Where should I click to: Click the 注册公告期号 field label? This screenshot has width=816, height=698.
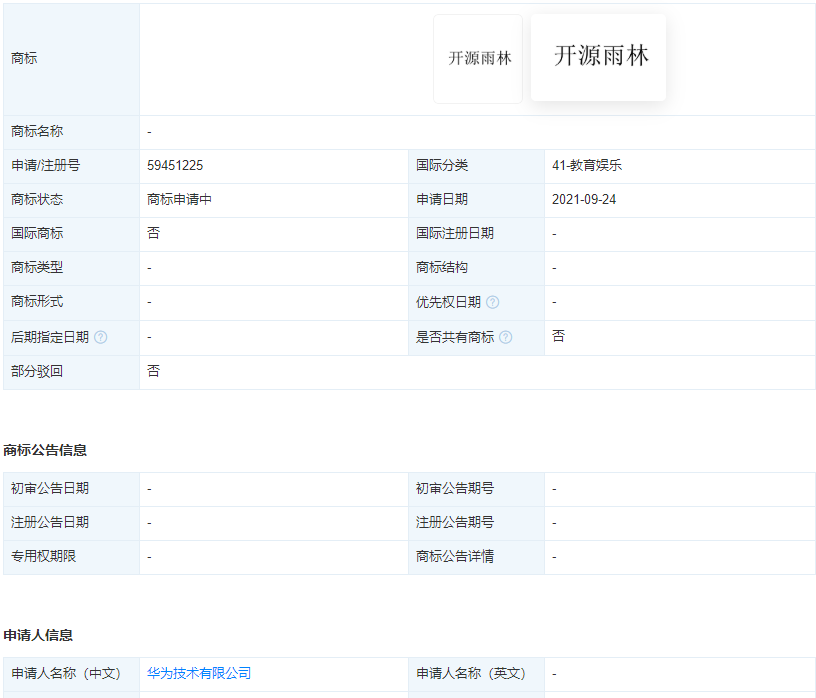(455, 522)
